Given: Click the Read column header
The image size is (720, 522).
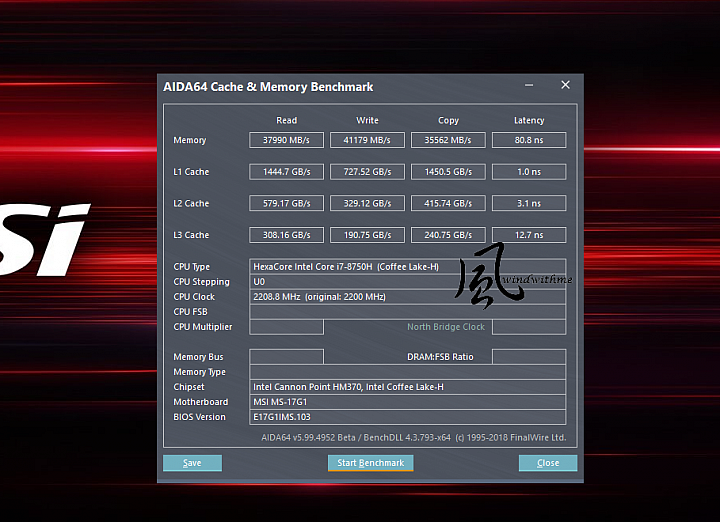Looking at the screenshot, I should (x=287, y=120).
